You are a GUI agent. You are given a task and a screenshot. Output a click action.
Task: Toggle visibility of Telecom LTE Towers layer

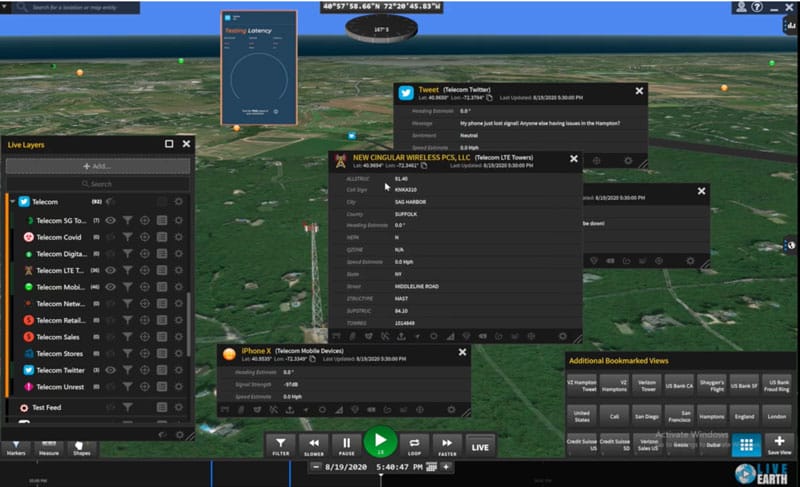[110, 270]
